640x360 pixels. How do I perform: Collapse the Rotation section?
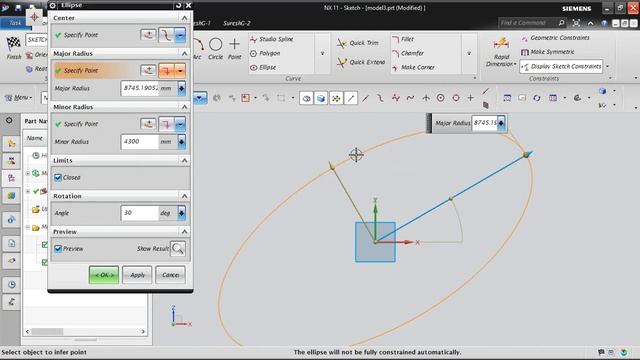(x=184, y=196)
